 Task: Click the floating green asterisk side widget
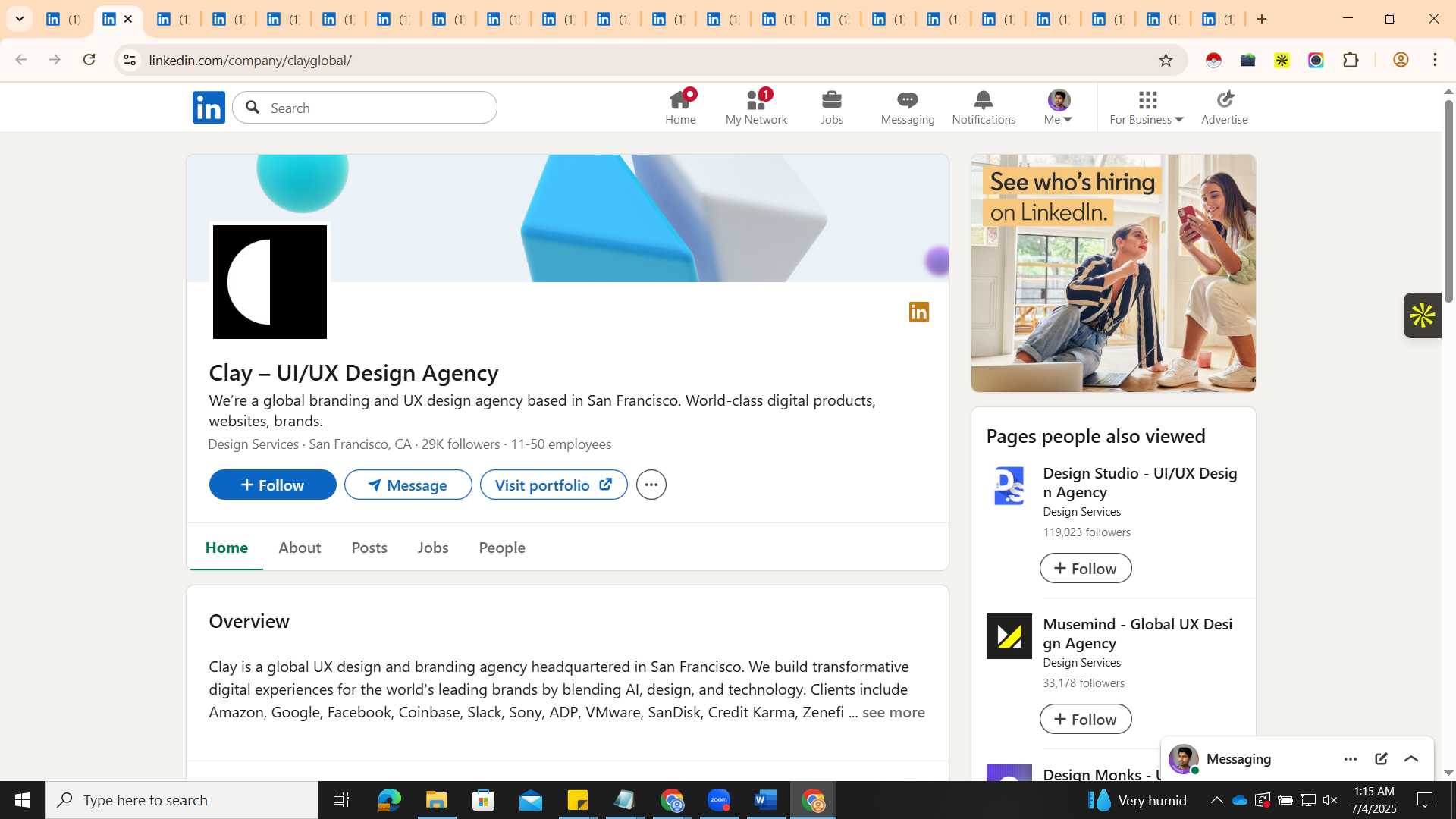click(1423, 315)
